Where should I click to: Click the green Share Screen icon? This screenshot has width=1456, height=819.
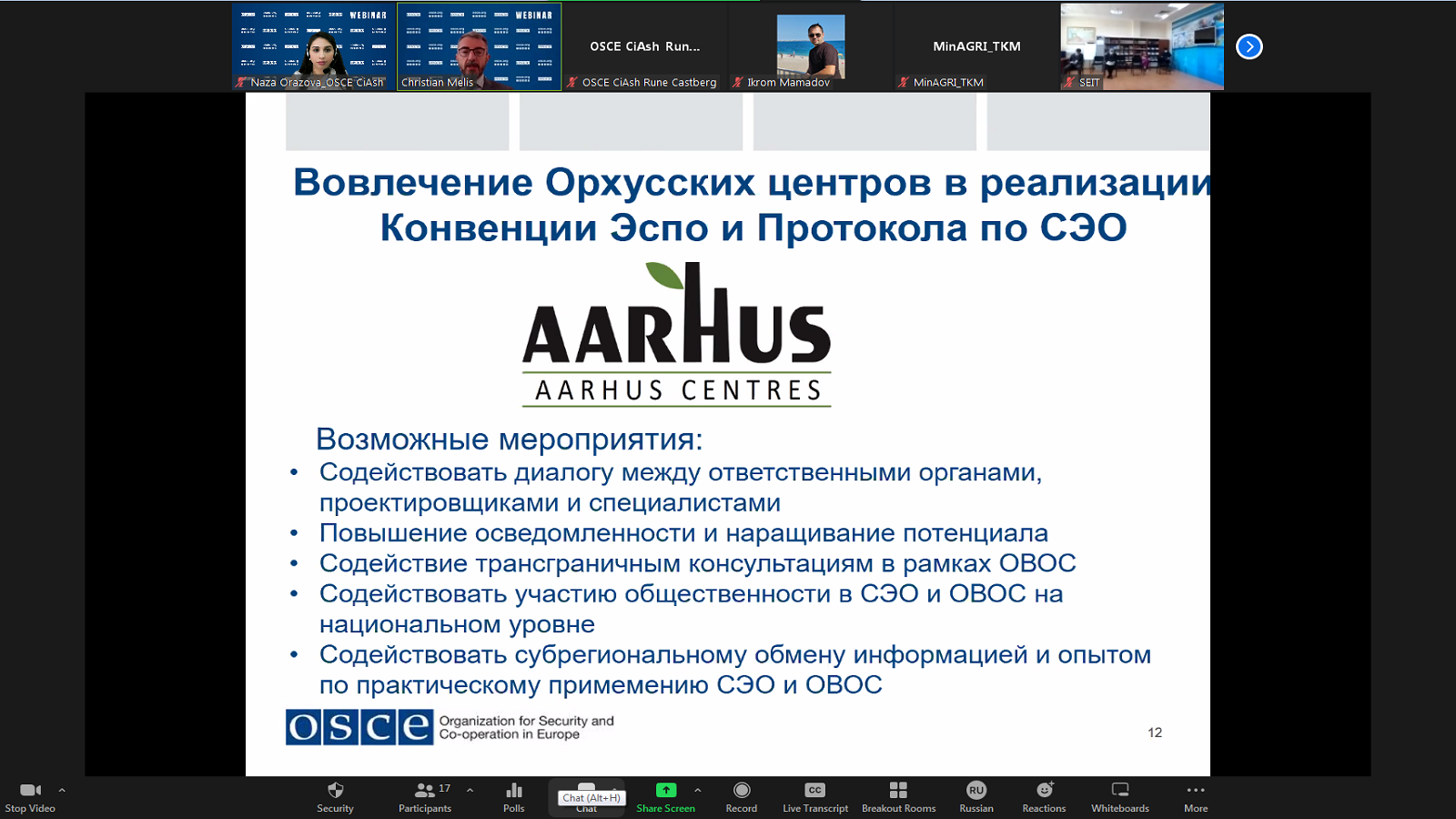(x=666, y=791)
